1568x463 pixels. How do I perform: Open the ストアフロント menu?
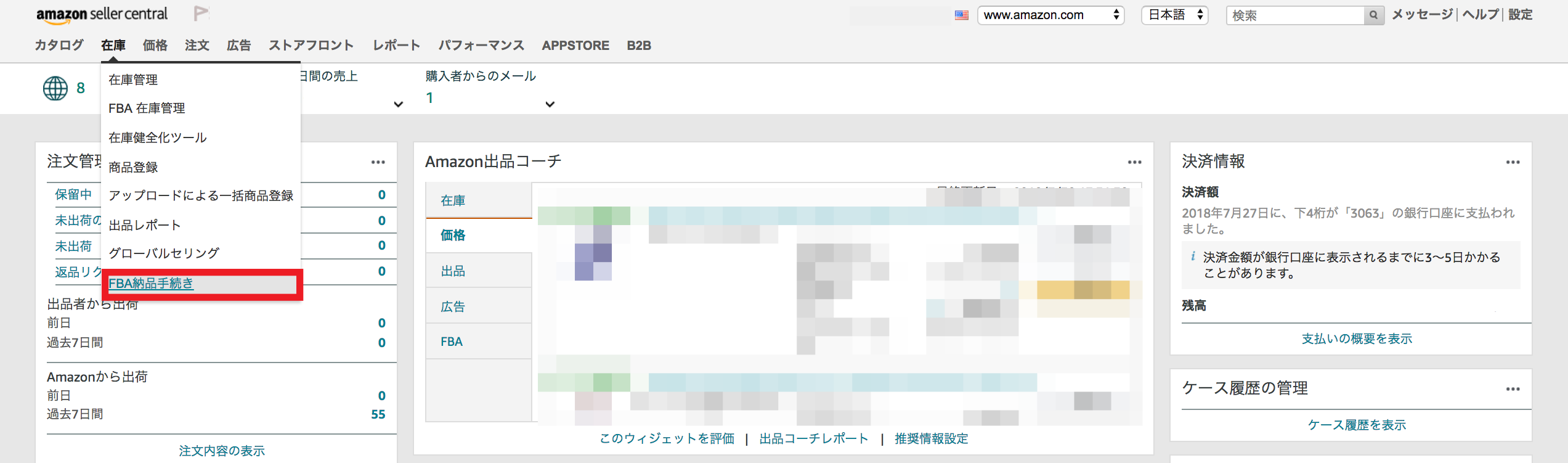tap(311, 45)
